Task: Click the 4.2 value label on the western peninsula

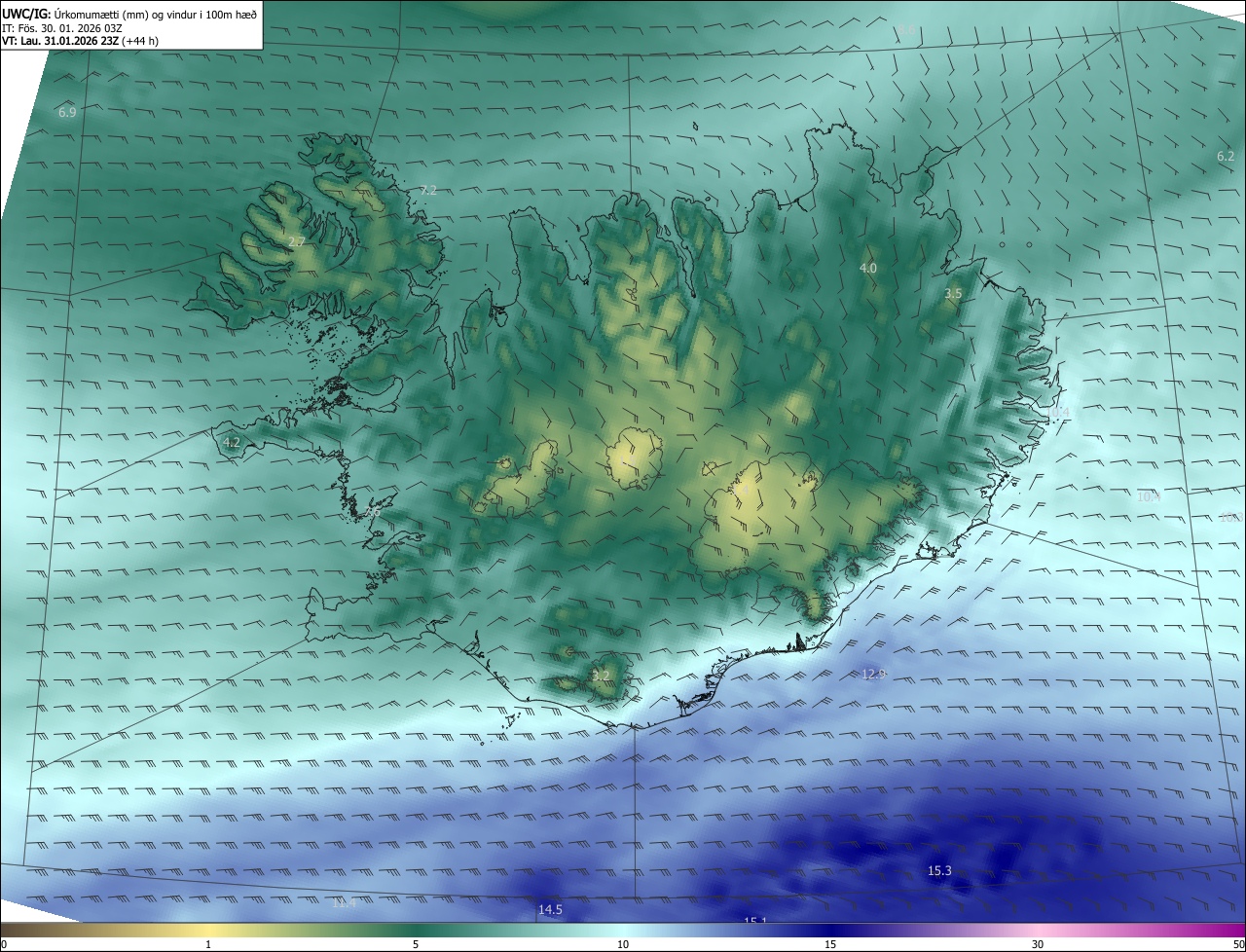Action: click(x=232, y=442)
